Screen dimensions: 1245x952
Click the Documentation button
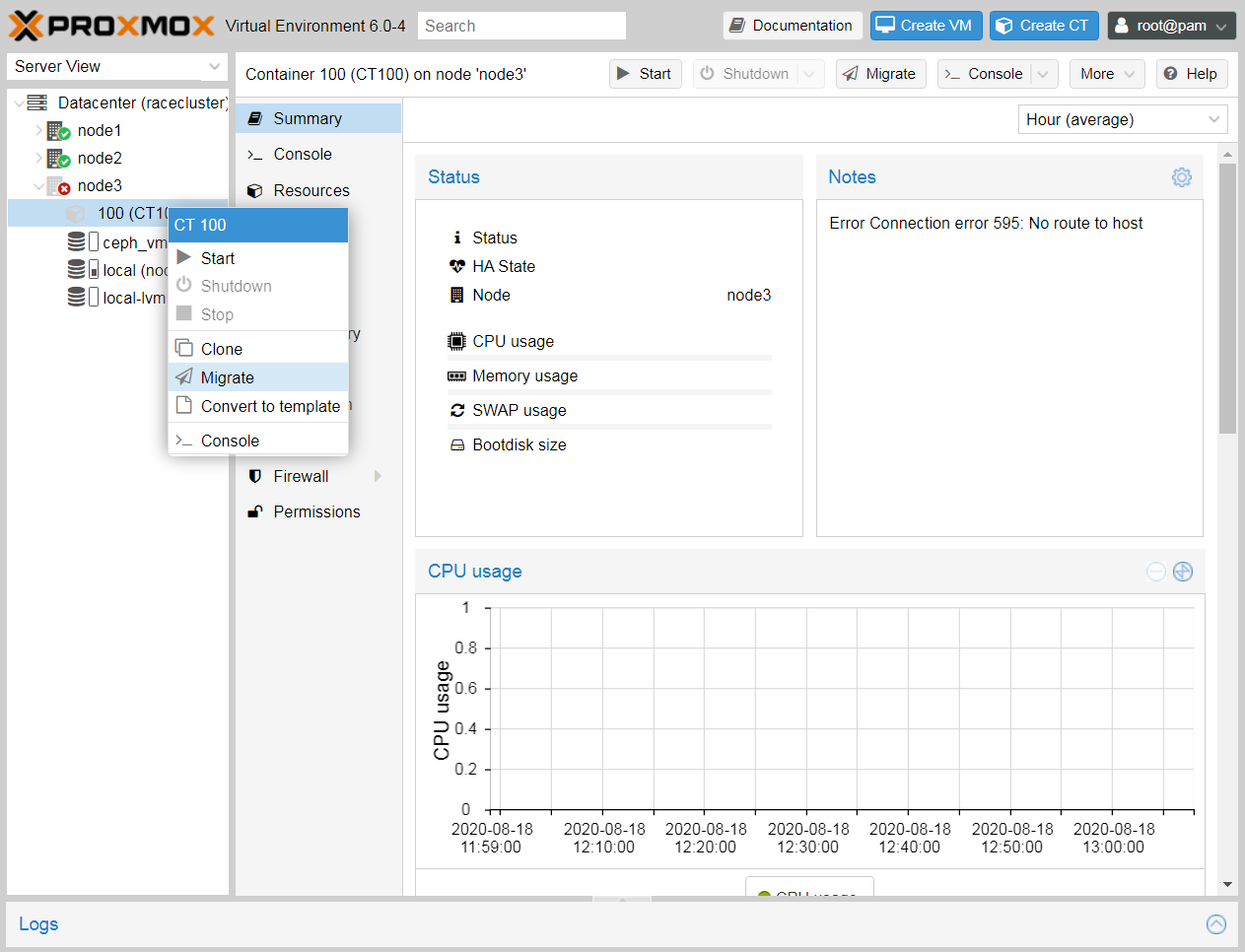793,26
